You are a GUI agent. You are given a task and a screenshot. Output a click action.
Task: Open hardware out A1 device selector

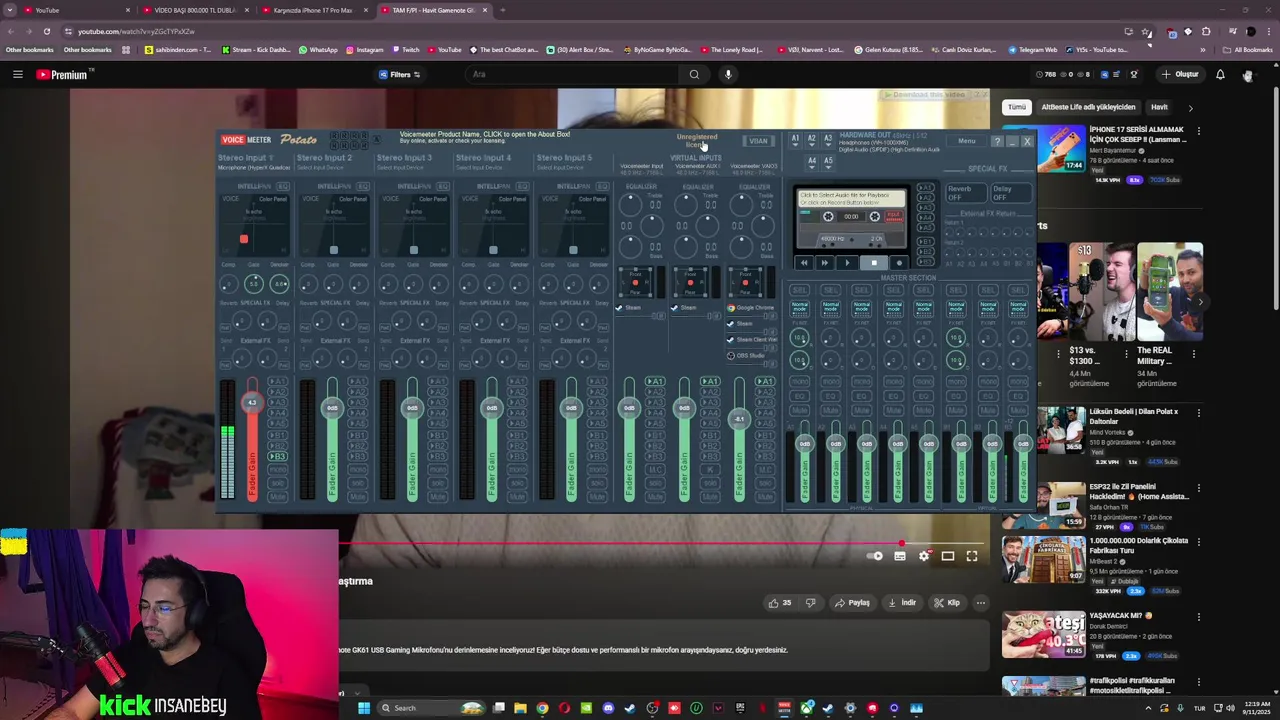tap(795, 140)
